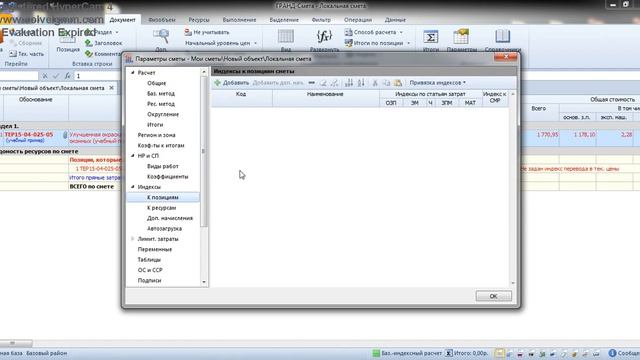The height and width of the screenshot is (360, 640).
Task: Click the green plus Добавить button
Action: (231, 83)
